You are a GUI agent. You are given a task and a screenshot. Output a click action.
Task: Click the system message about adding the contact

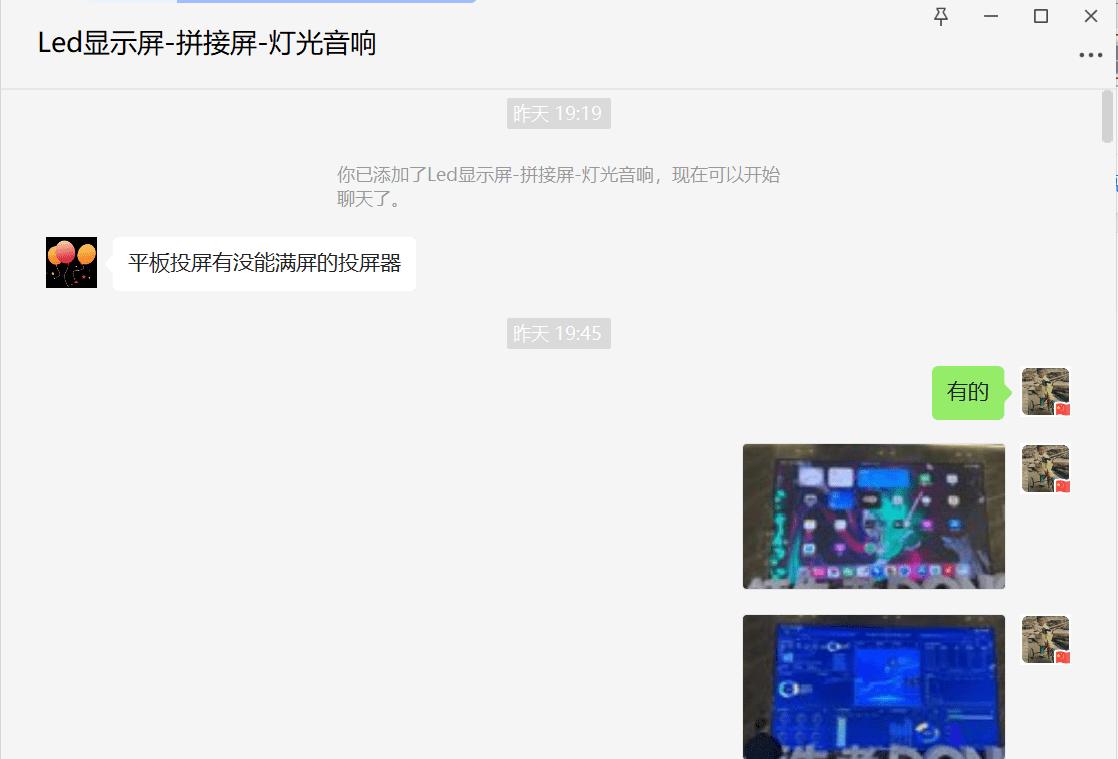[x=558, y=185]
